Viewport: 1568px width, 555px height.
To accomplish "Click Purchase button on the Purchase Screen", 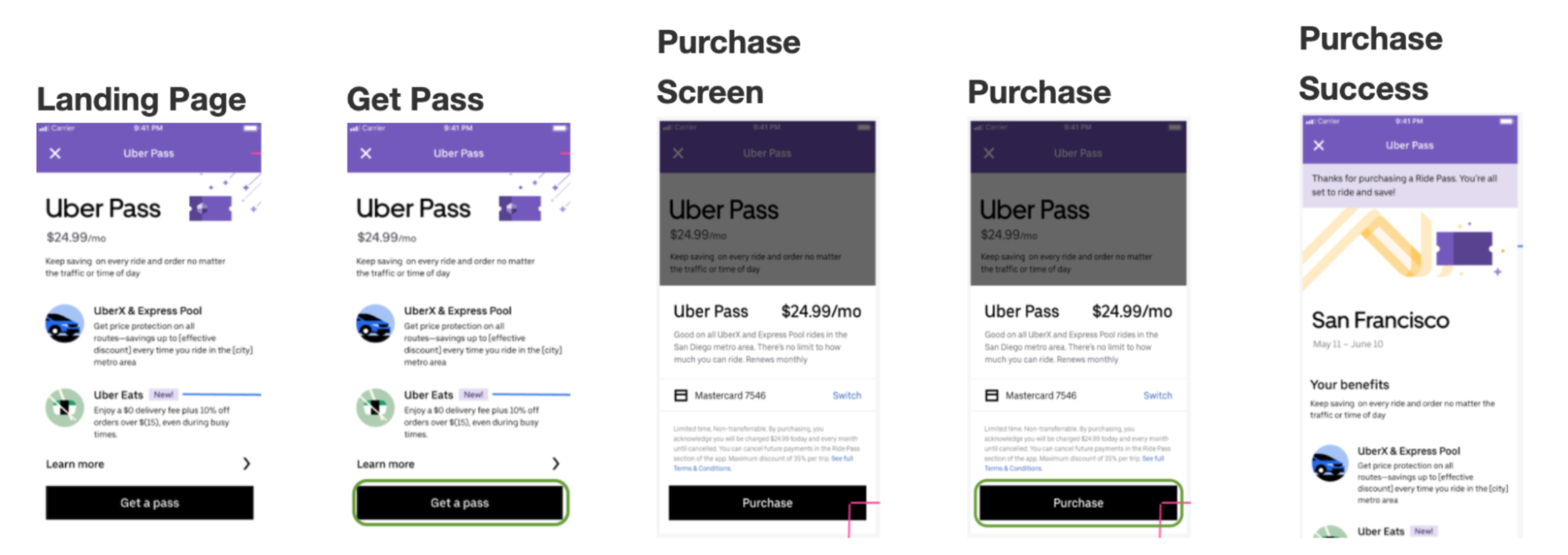I will 766,503.
